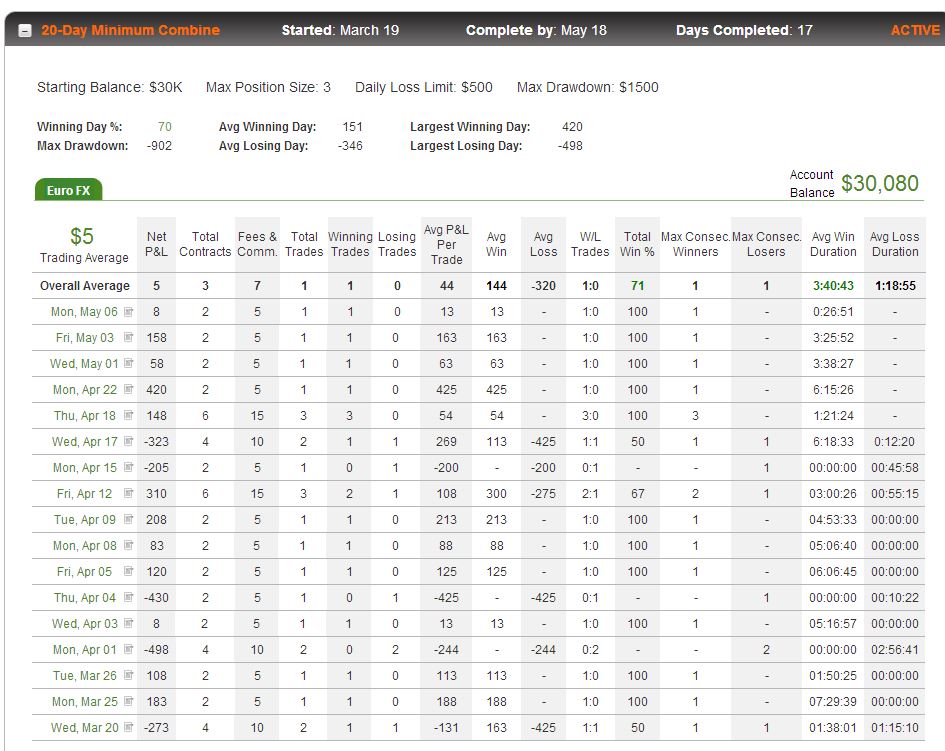945x751 pixels.
Task: Click the Avg Loss Duration column header
Action: 895,244
